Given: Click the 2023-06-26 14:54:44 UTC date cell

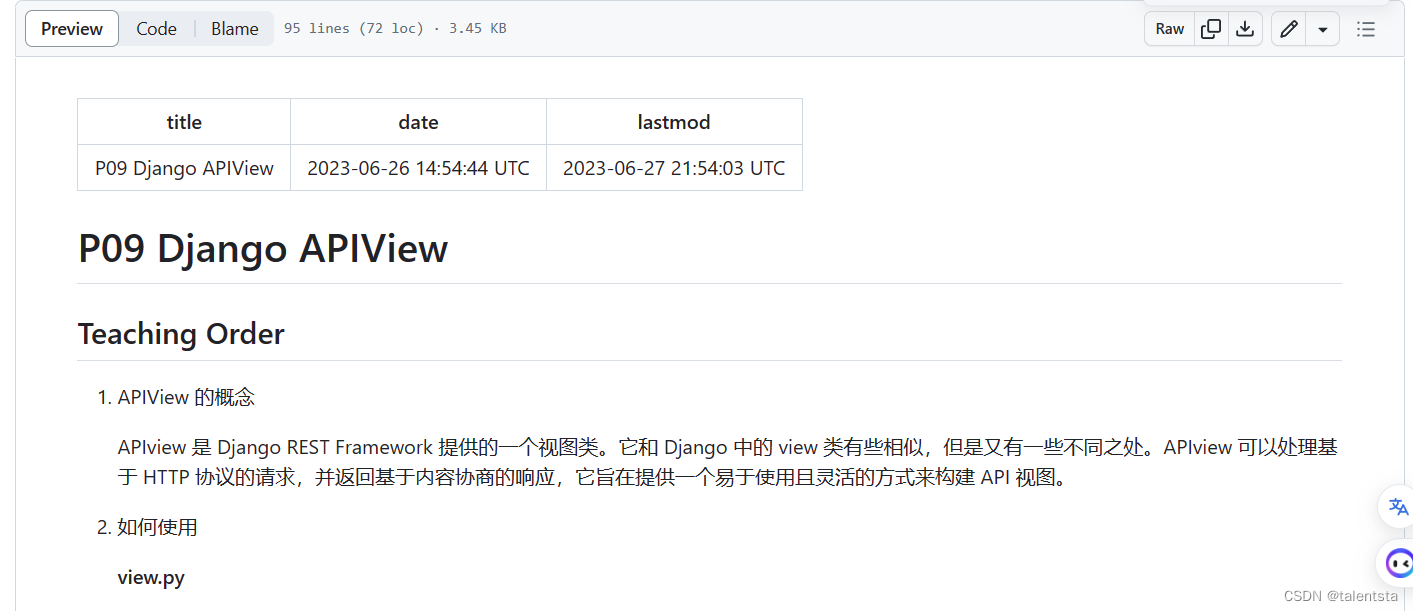Looking at the screenshot, I should (x=418, y=167).
